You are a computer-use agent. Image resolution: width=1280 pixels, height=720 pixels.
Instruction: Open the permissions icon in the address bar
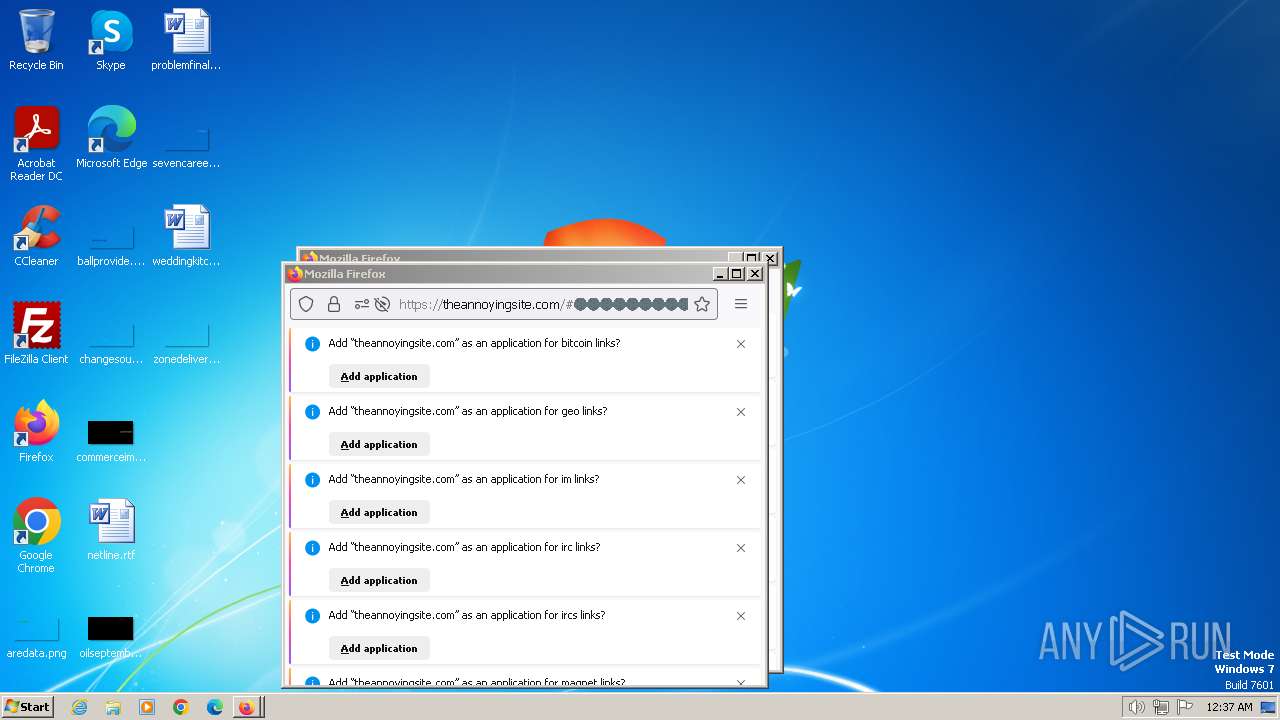tap(361, 304)
